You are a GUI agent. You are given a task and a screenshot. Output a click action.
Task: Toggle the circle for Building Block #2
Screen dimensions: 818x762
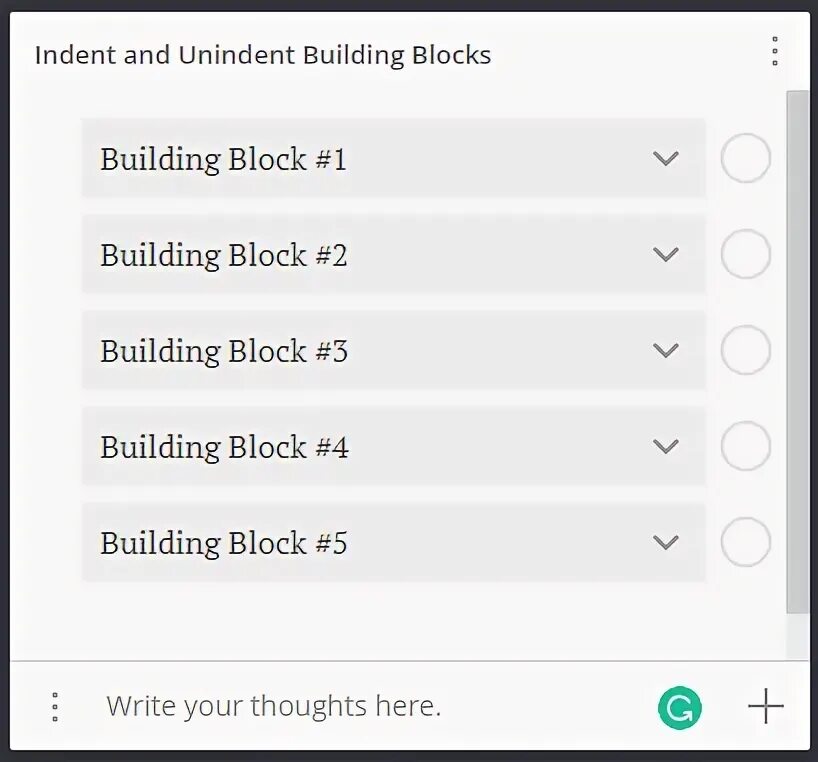click(x=745, y=255)
